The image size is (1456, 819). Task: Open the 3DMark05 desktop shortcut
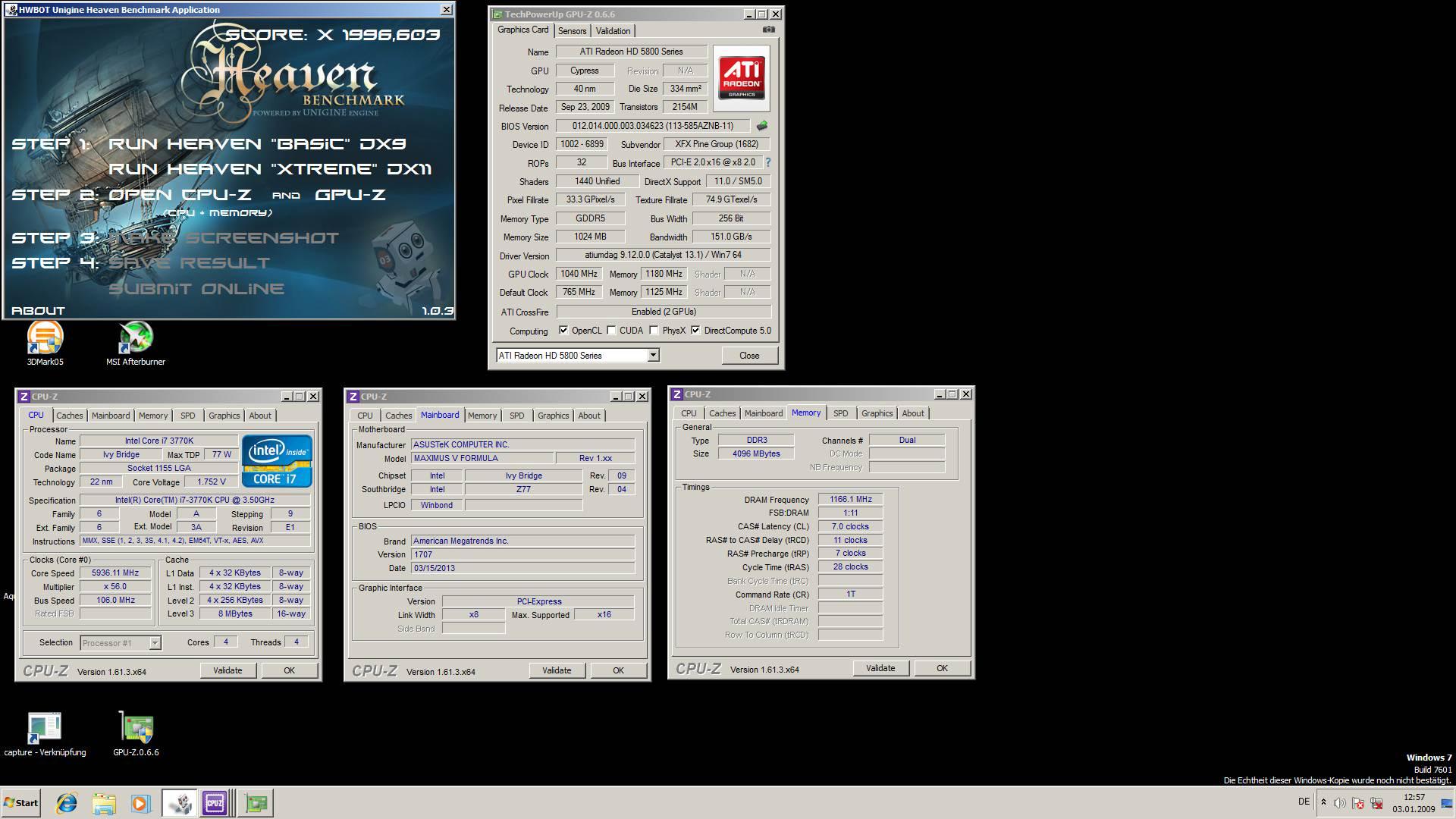(x=45, y=344)
